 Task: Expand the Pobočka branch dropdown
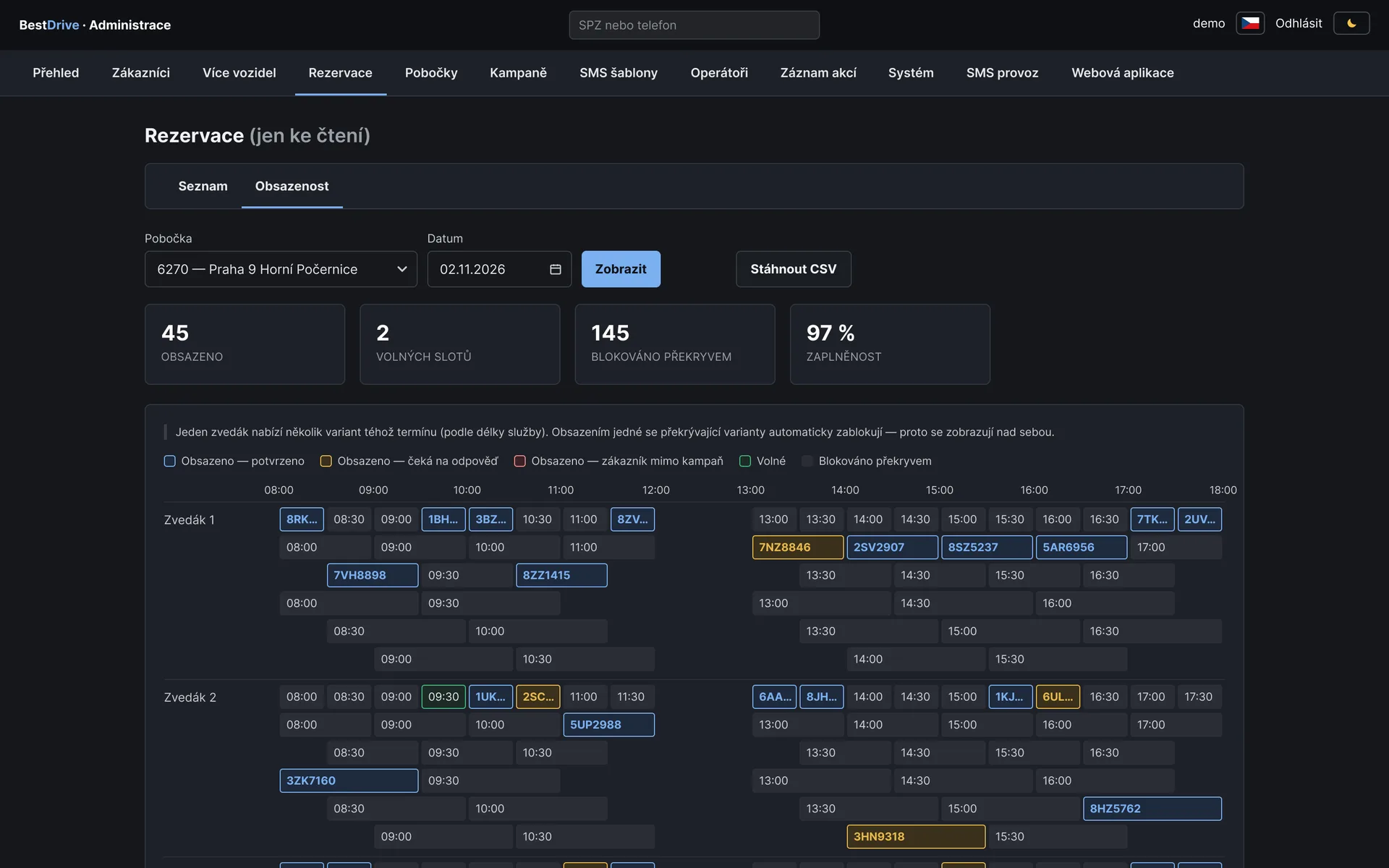click(281, 269)
